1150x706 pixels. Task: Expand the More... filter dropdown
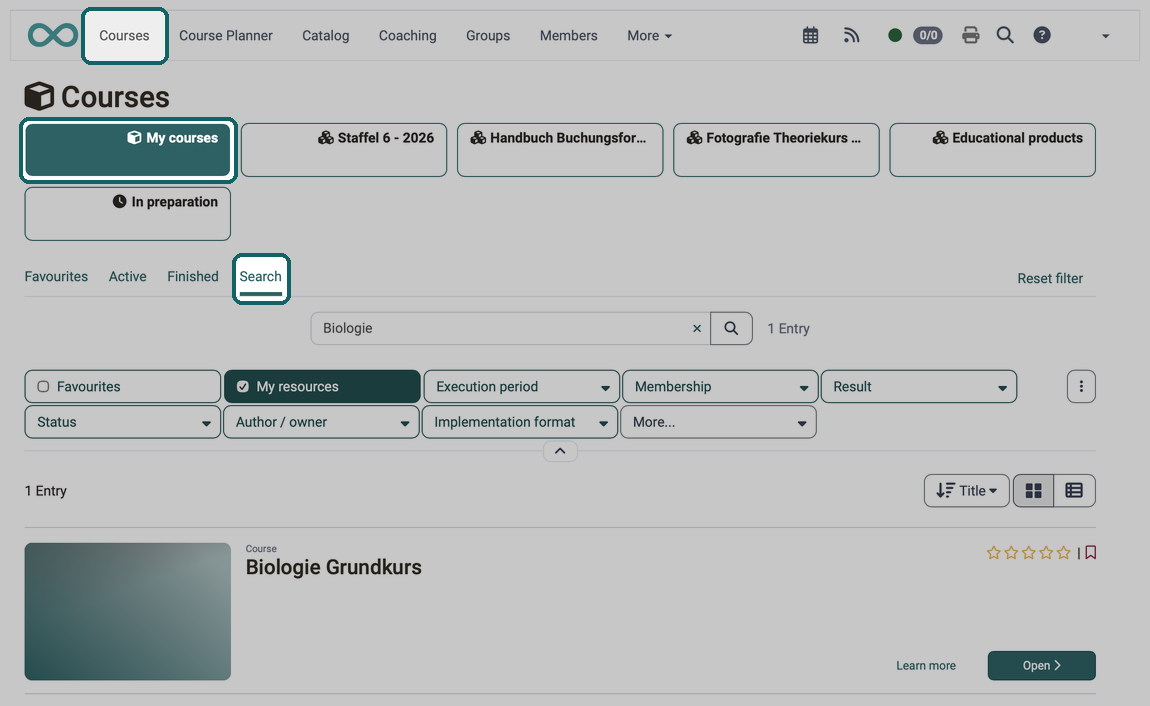(x=719, y=422)
